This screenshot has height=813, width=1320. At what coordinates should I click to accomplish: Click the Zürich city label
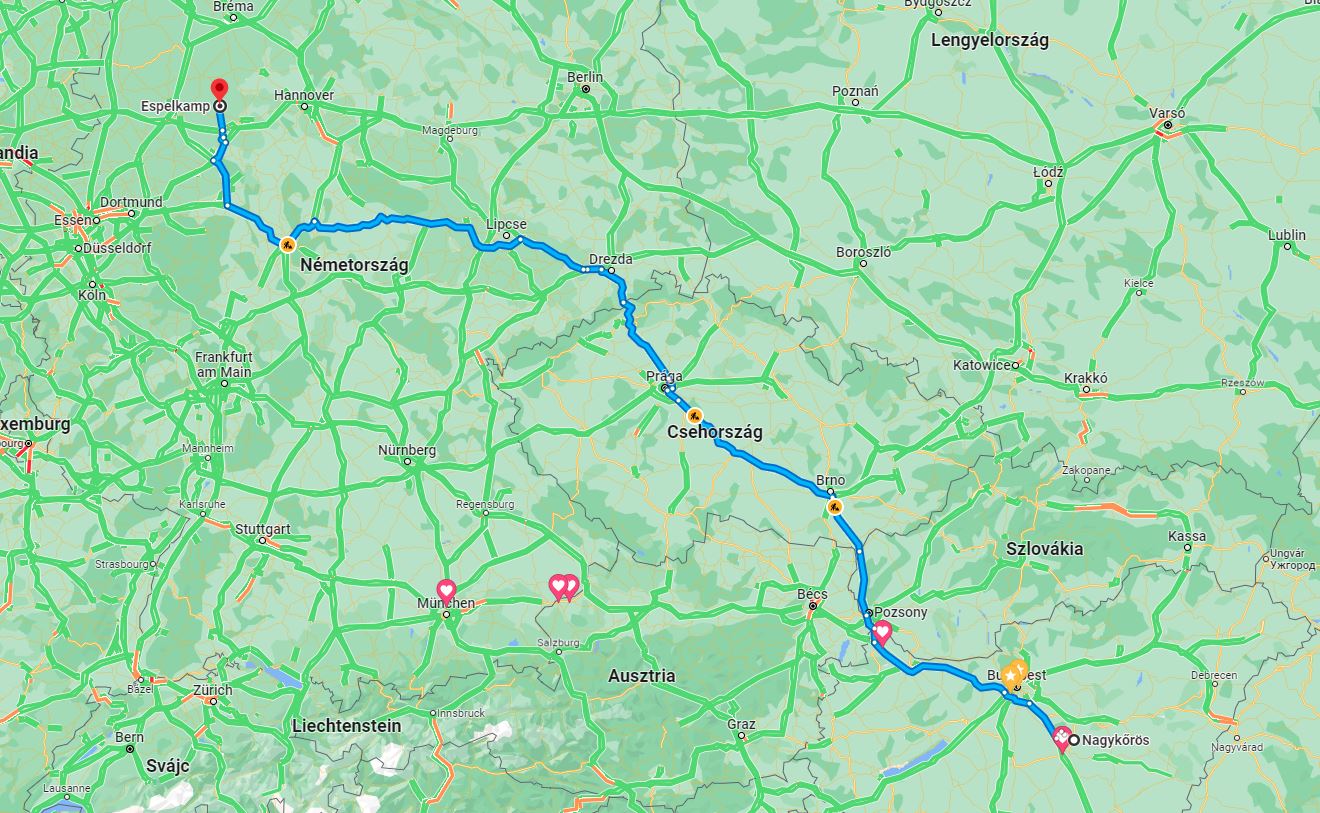(x=212, y=690)
